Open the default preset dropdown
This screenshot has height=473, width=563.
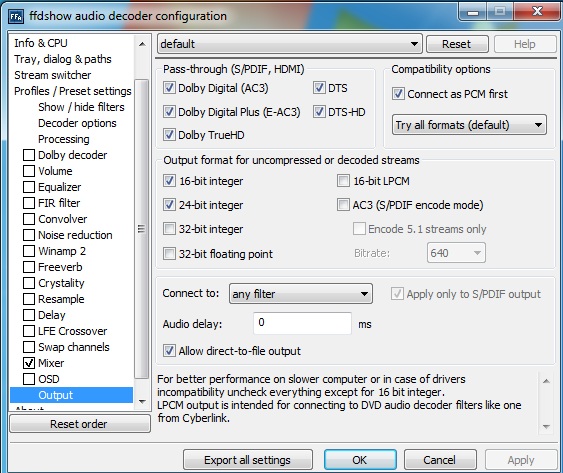point(290,44)
